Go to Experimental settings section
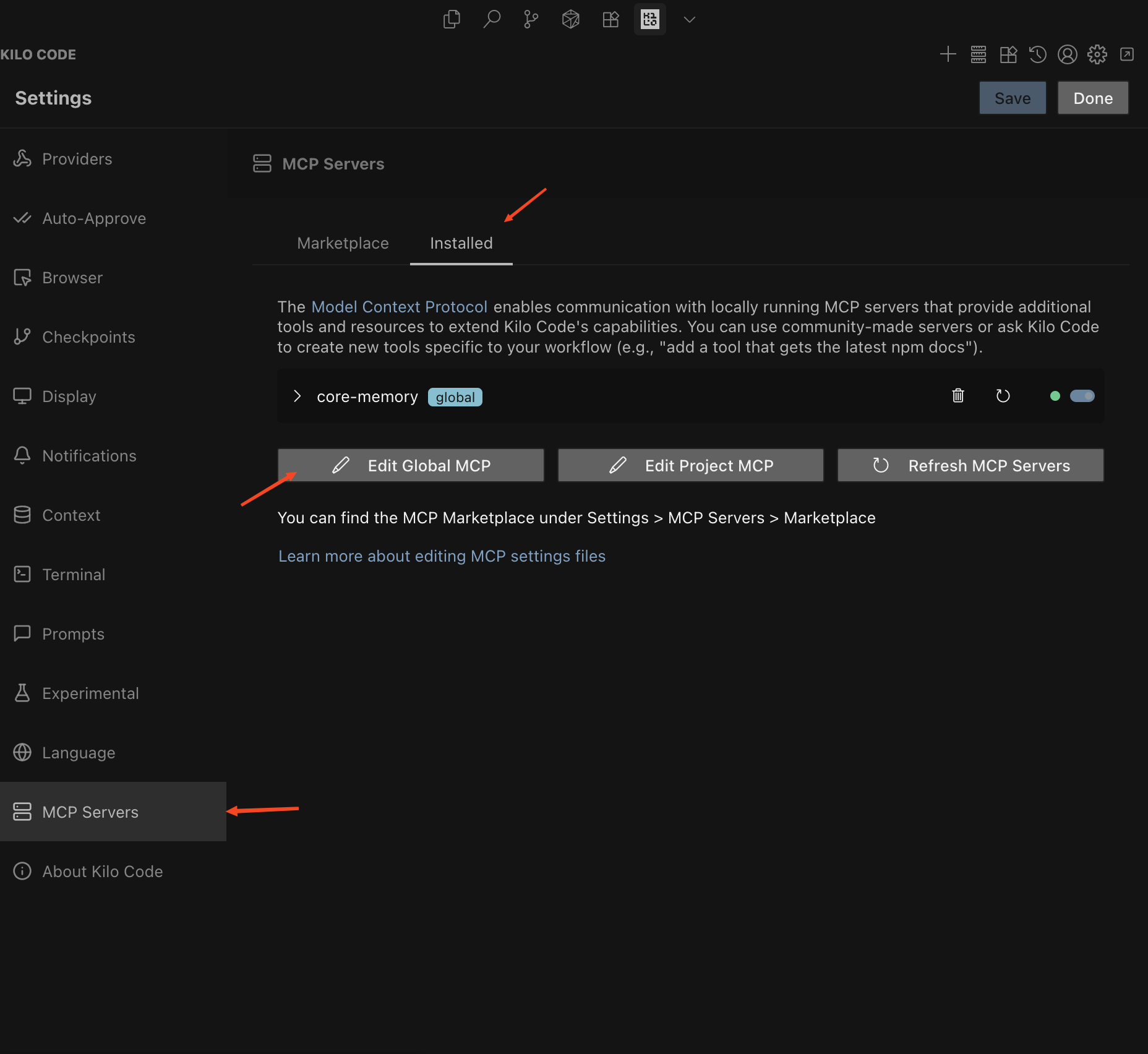Viewport: 1148px width, 1054px height. (90, 693)
